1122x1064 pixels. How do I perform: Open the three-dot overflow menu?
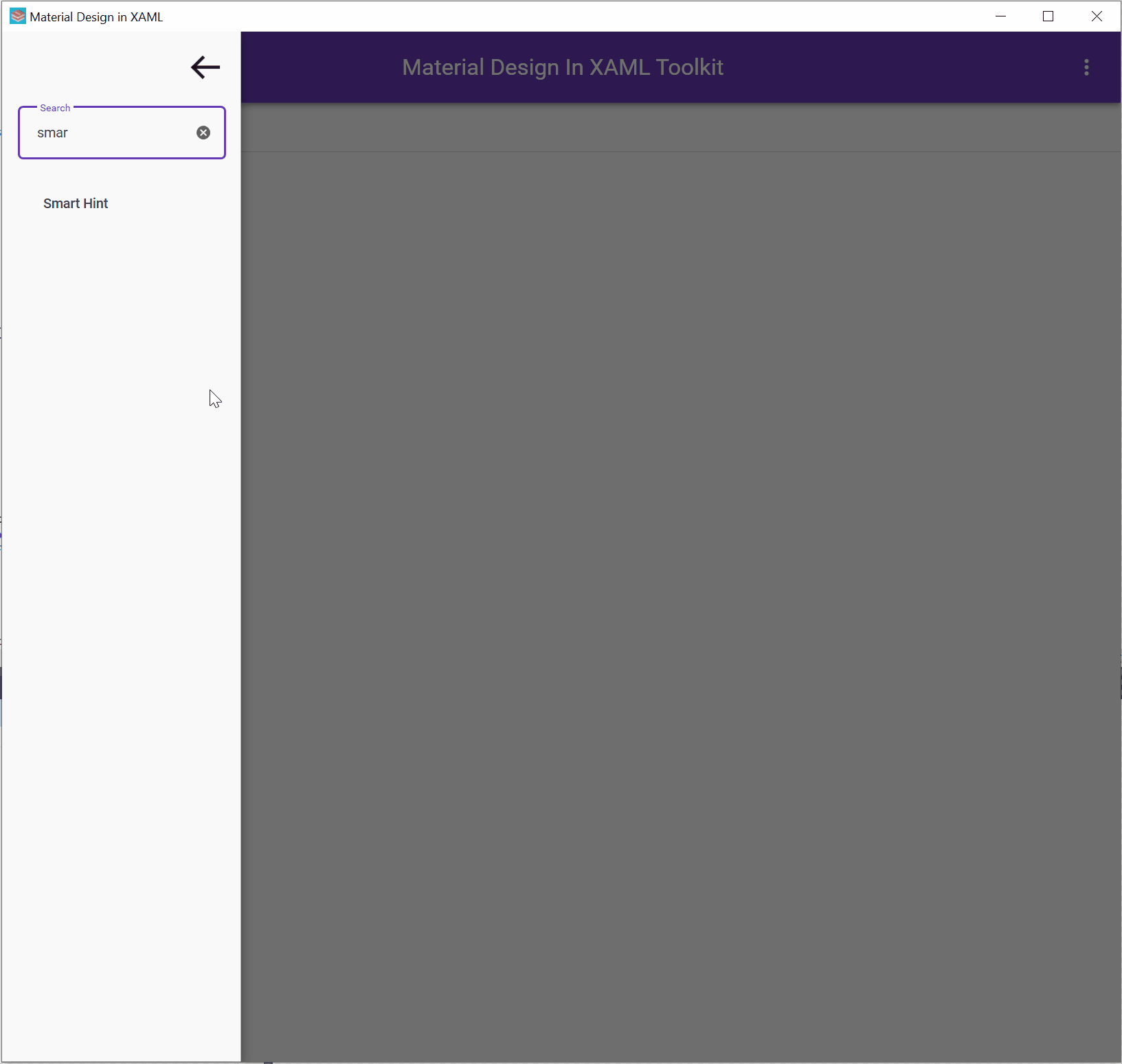coord(1086,67)
